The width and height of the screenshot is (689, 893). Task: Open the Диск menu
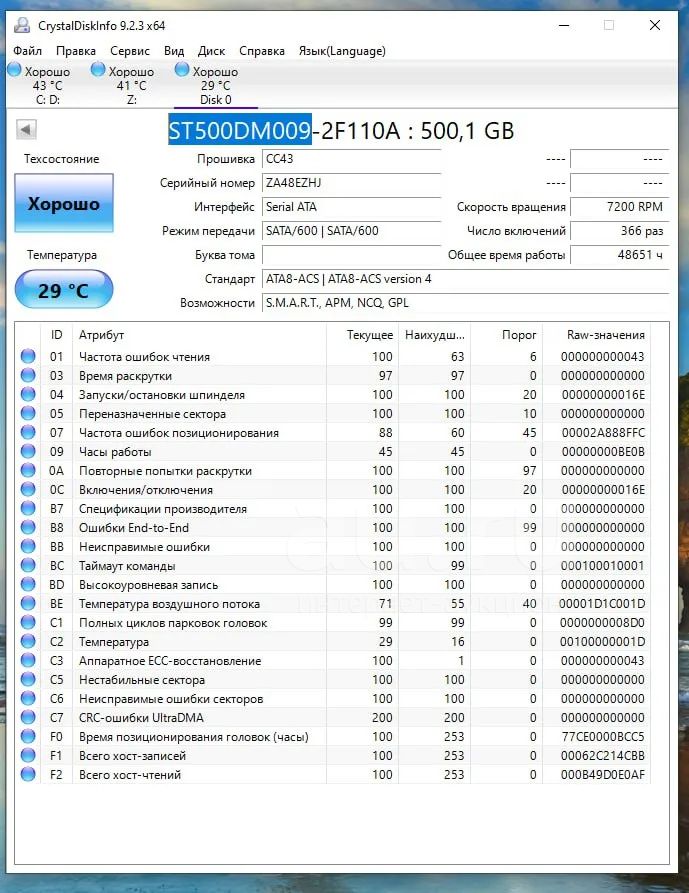coord(211,51)
